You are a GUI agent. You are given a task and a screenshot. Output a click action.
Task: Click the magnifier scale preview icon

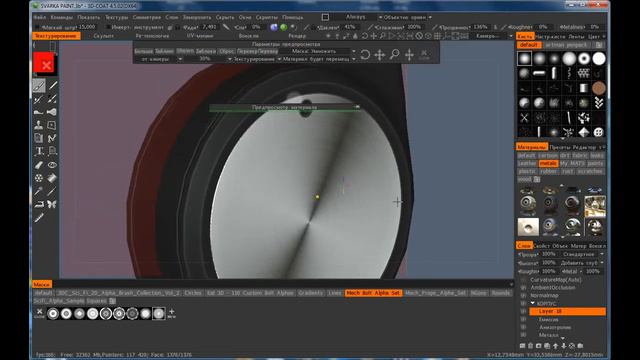point(394,55)
